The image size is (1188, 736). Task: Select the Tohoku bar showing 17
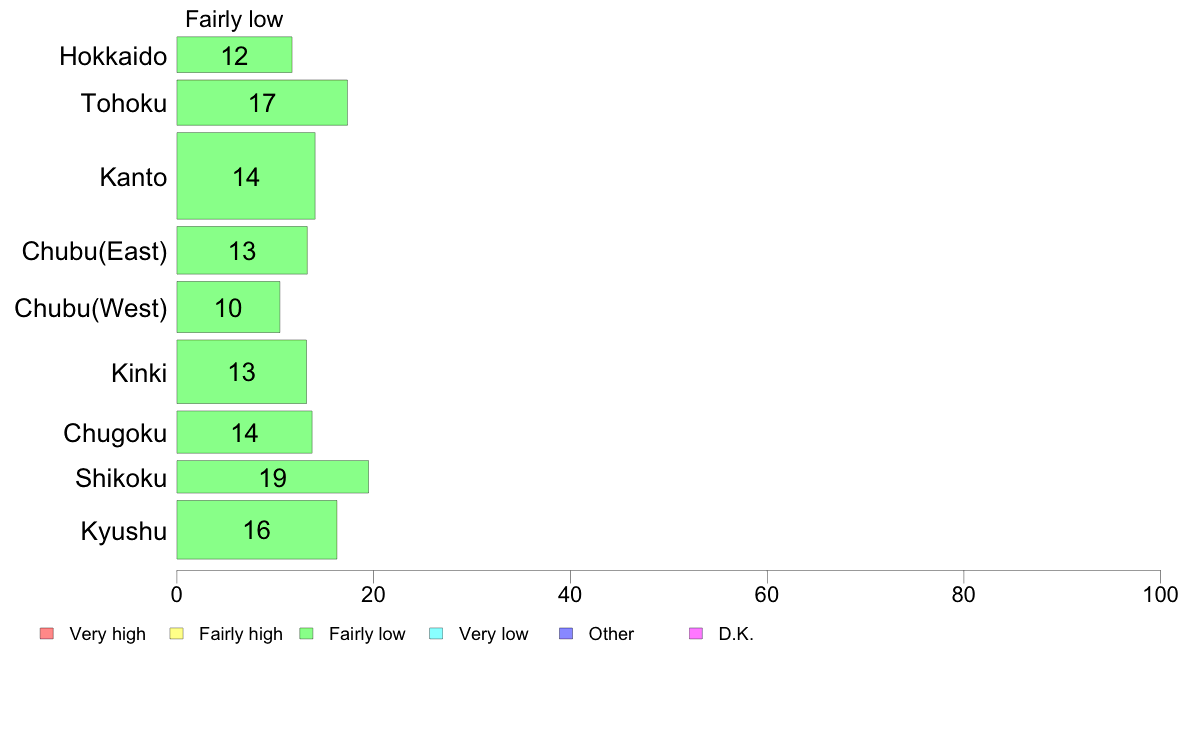[x=262, y=102]
